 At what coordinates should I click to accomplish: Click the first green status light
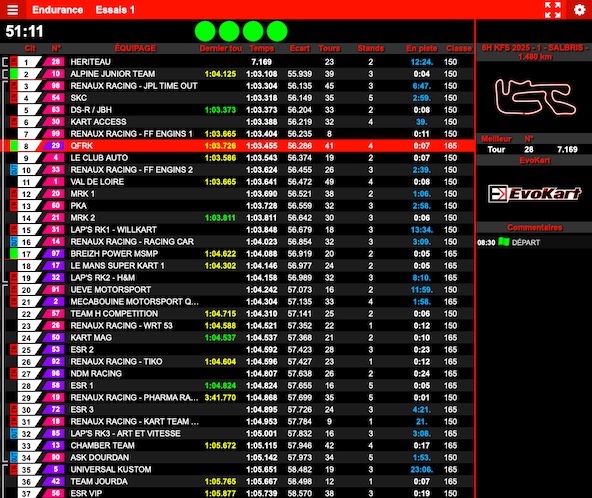click(x=205, y=31)
